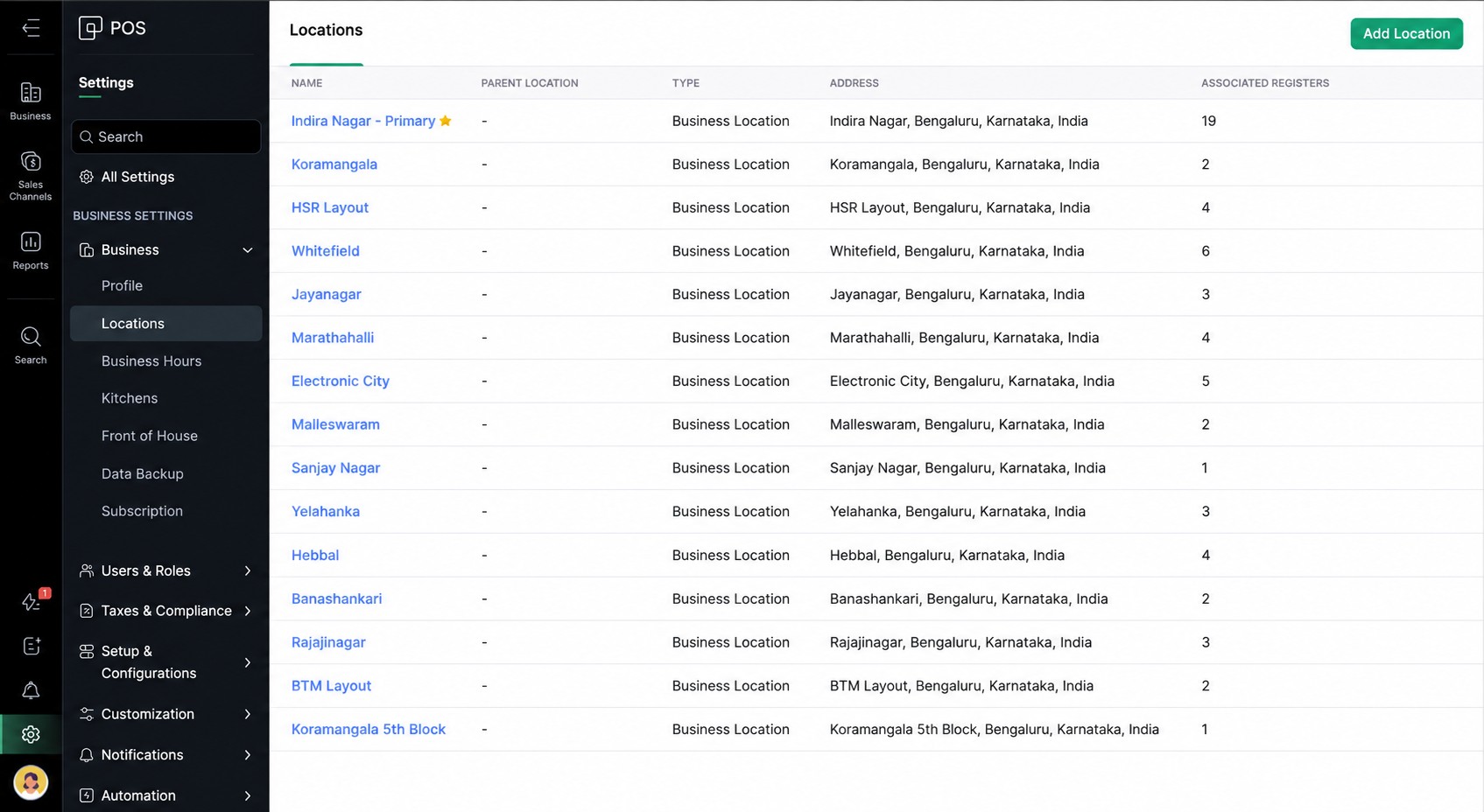Collapse the Business settings section chevron

point(248,250)
